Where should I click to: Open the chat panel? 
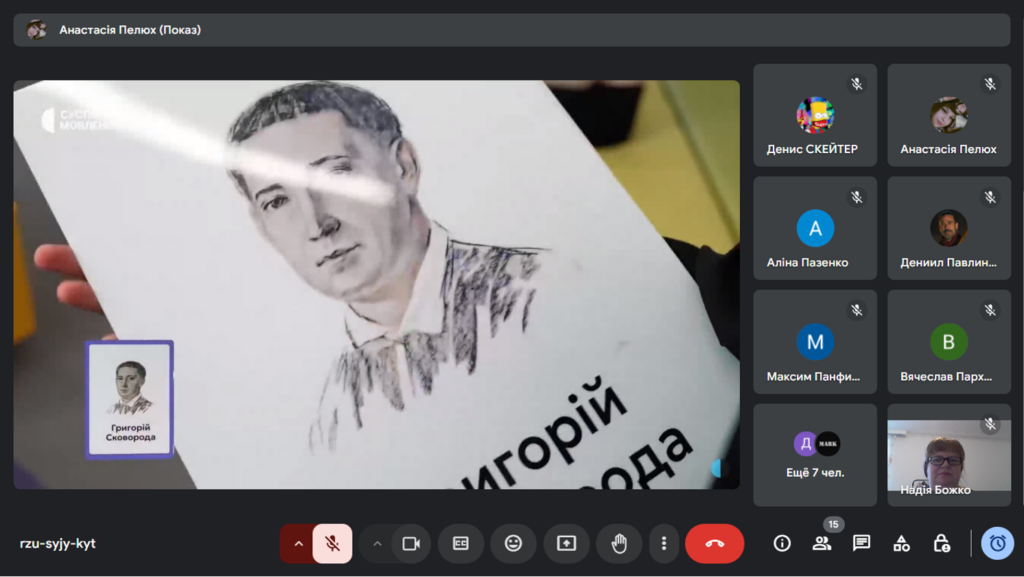pos(861,543)
